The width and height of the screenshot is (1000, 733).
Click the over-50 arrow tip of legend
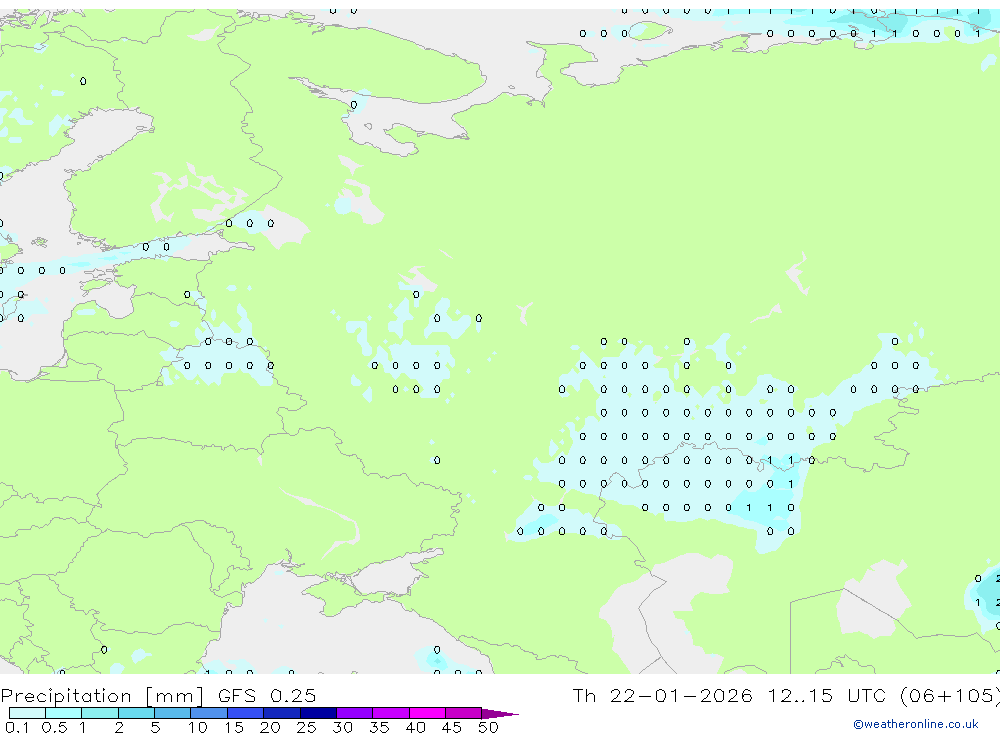tap(500, 714)
